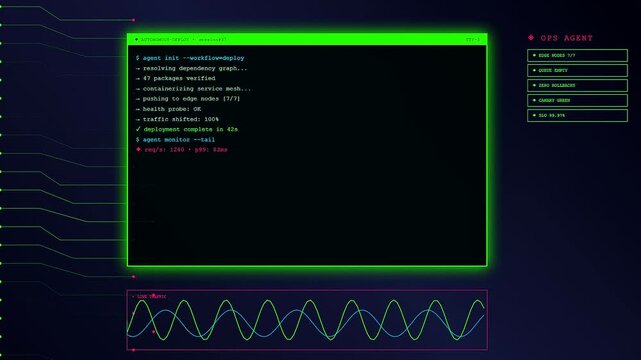Select the ZERO ROLLBACKS status item
The image size is (641, 360).
(x=577, y=85)
